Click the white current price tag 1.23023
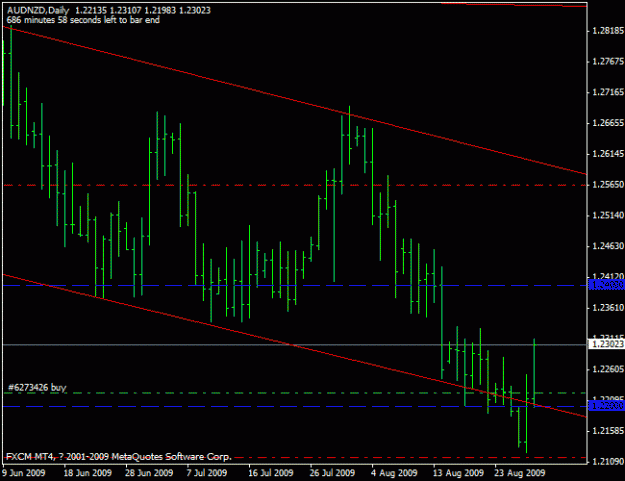Image resolution: width=625 pixels, height=481 pixels. click(x=607, y=344)
